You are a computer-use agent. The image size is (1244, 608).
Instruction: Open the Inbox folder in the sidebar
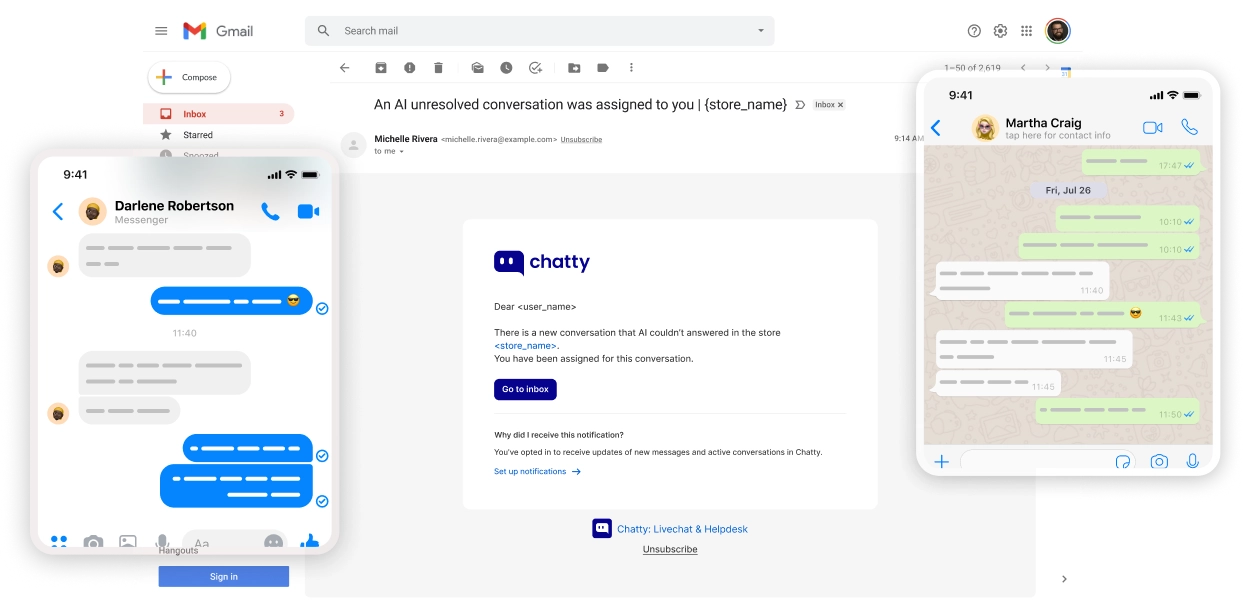click(194, 113)
